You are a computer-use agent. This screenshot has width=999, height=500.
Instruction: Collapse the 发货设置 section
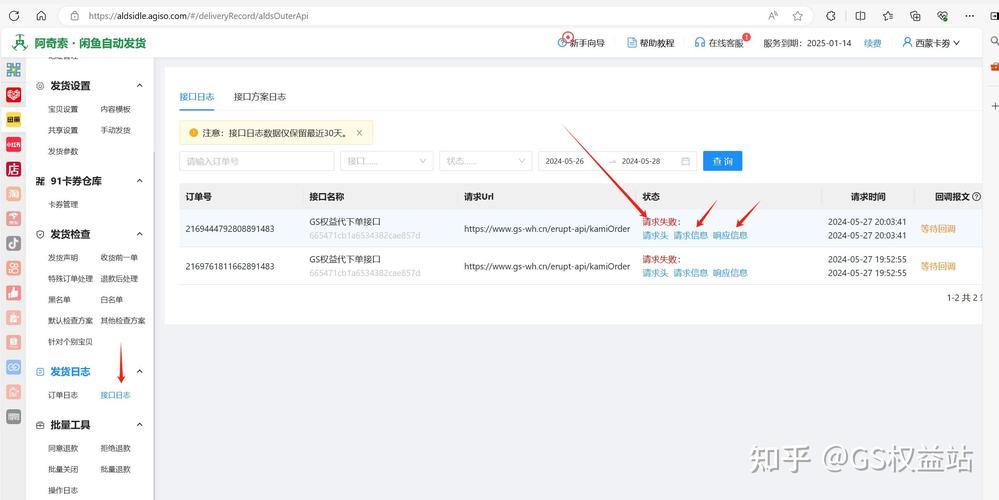pyautogui.click(x=140, y=85)
